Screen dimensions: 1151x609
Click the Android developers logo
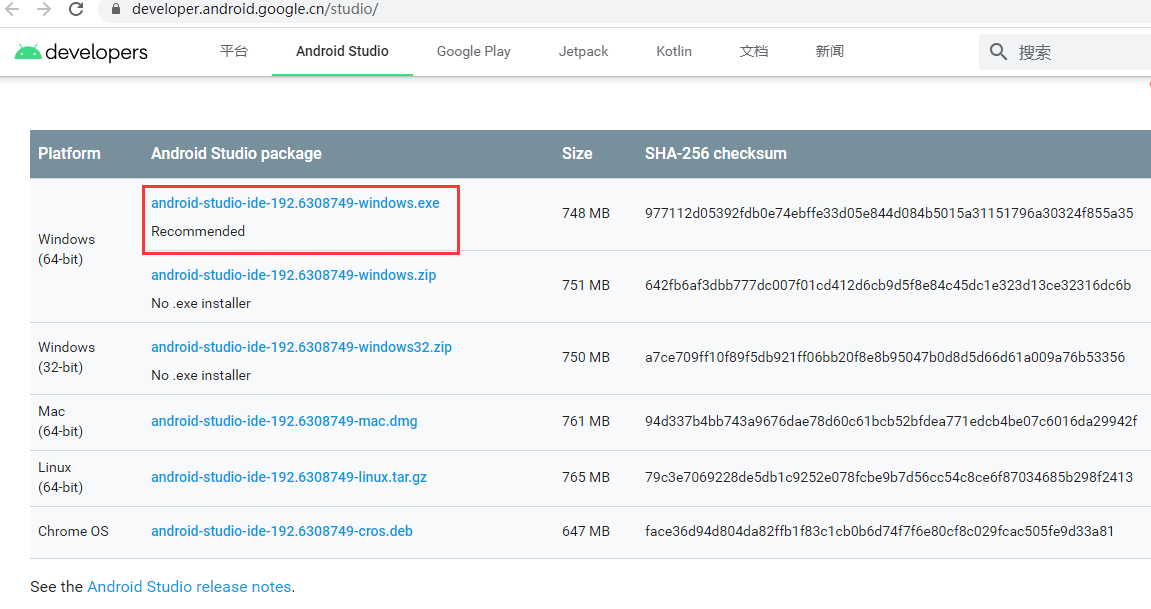tap(81, 52)
